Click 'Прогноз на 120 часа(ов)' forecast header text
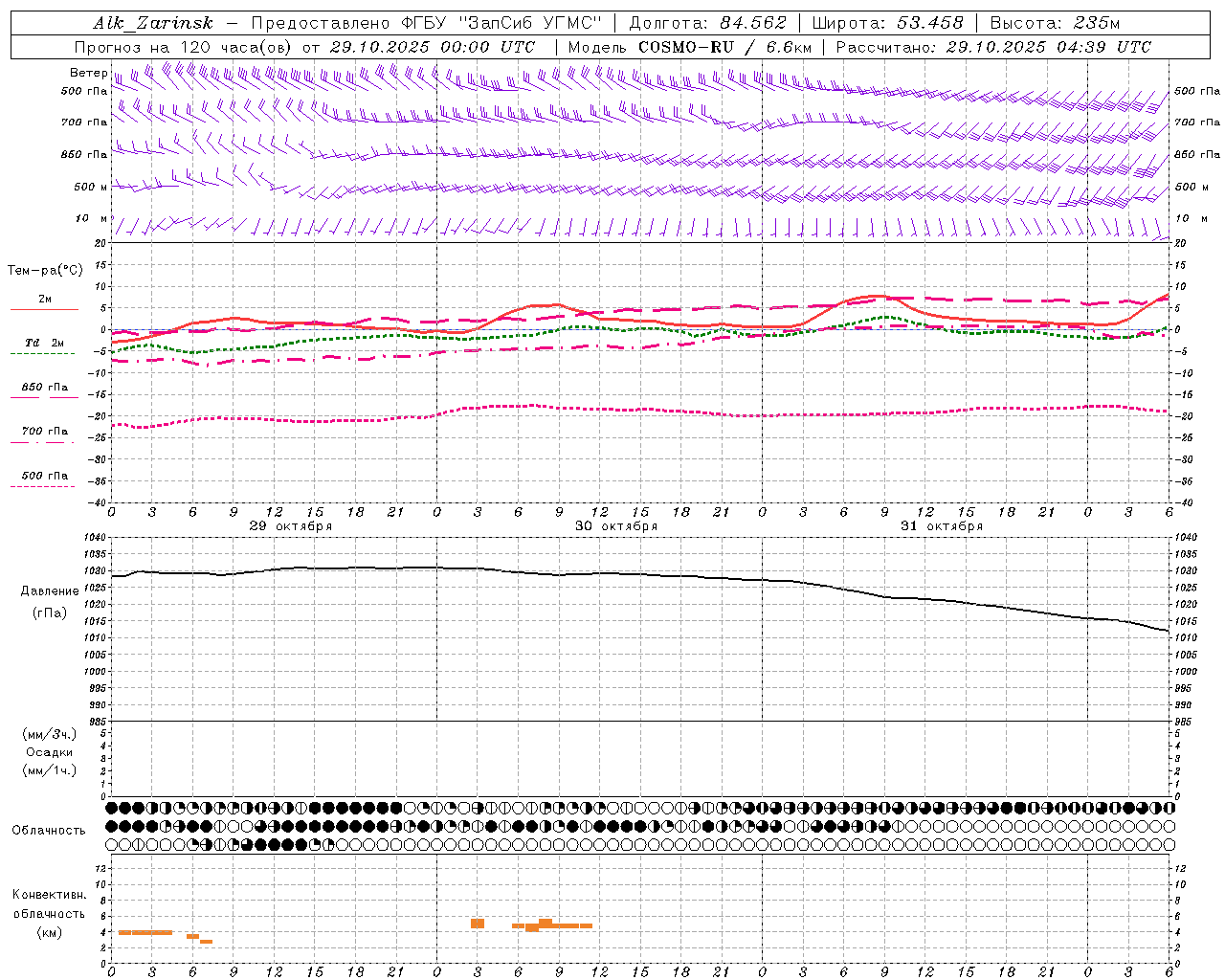This screenshot has height=980, width=1225. coord(184,47)
